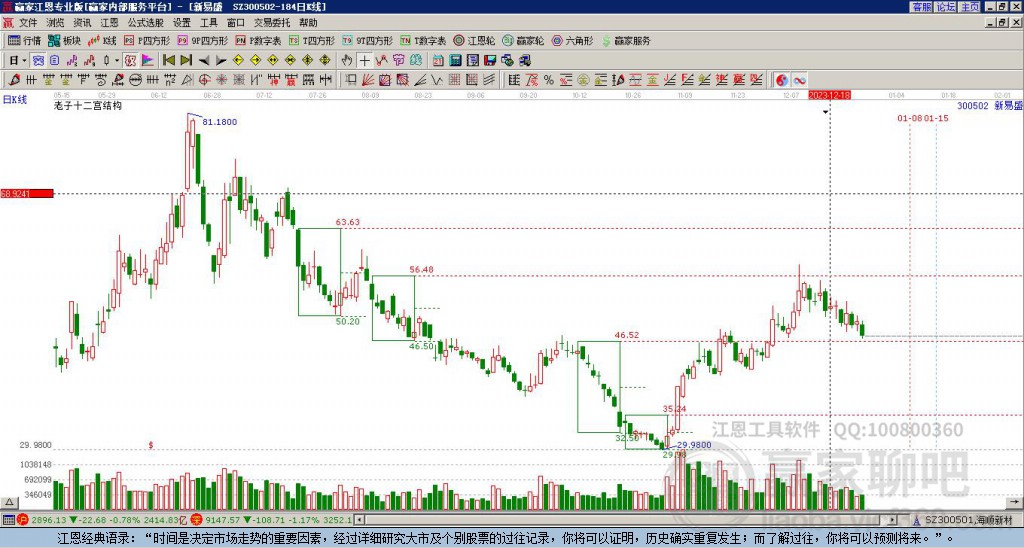Open the P数字表 tool

[x=258, y=40]
